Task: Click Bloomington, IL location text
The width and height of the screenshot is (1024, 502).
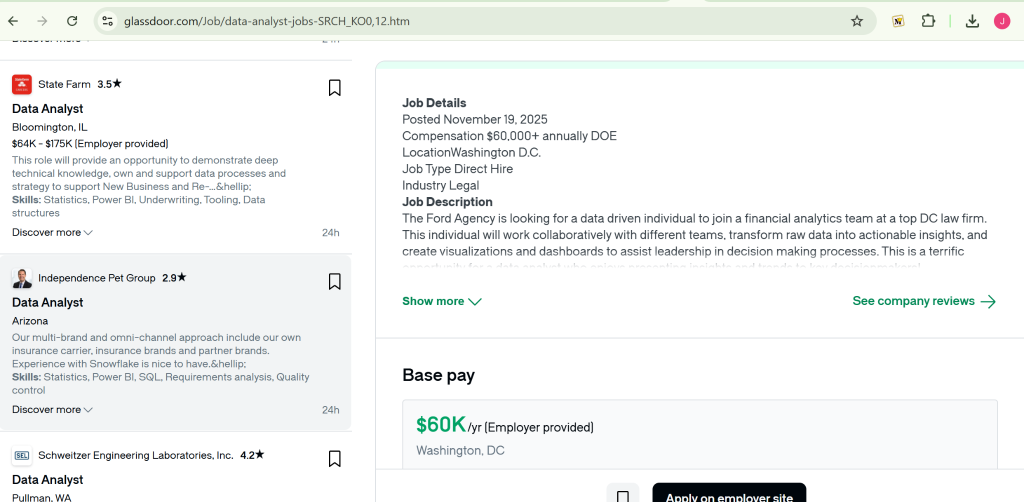Action: [50, 127]
